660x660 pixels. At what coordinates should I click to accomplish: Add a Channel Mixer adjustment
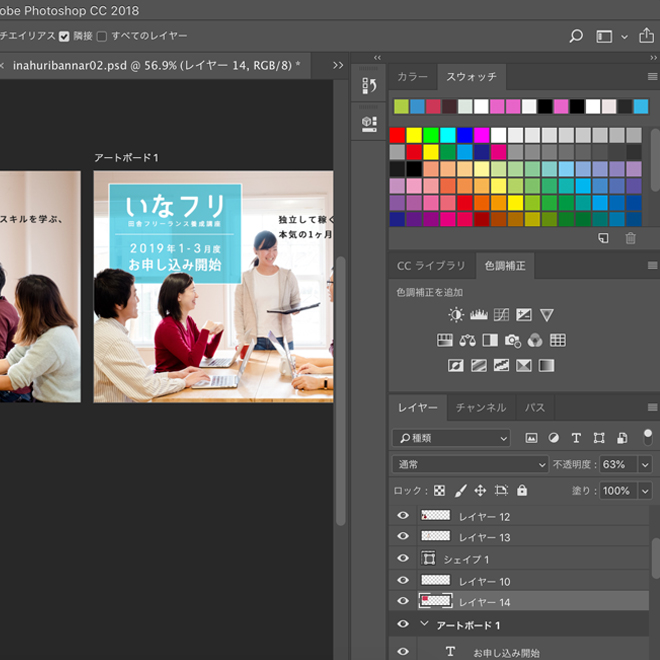[x=535, y=340]
